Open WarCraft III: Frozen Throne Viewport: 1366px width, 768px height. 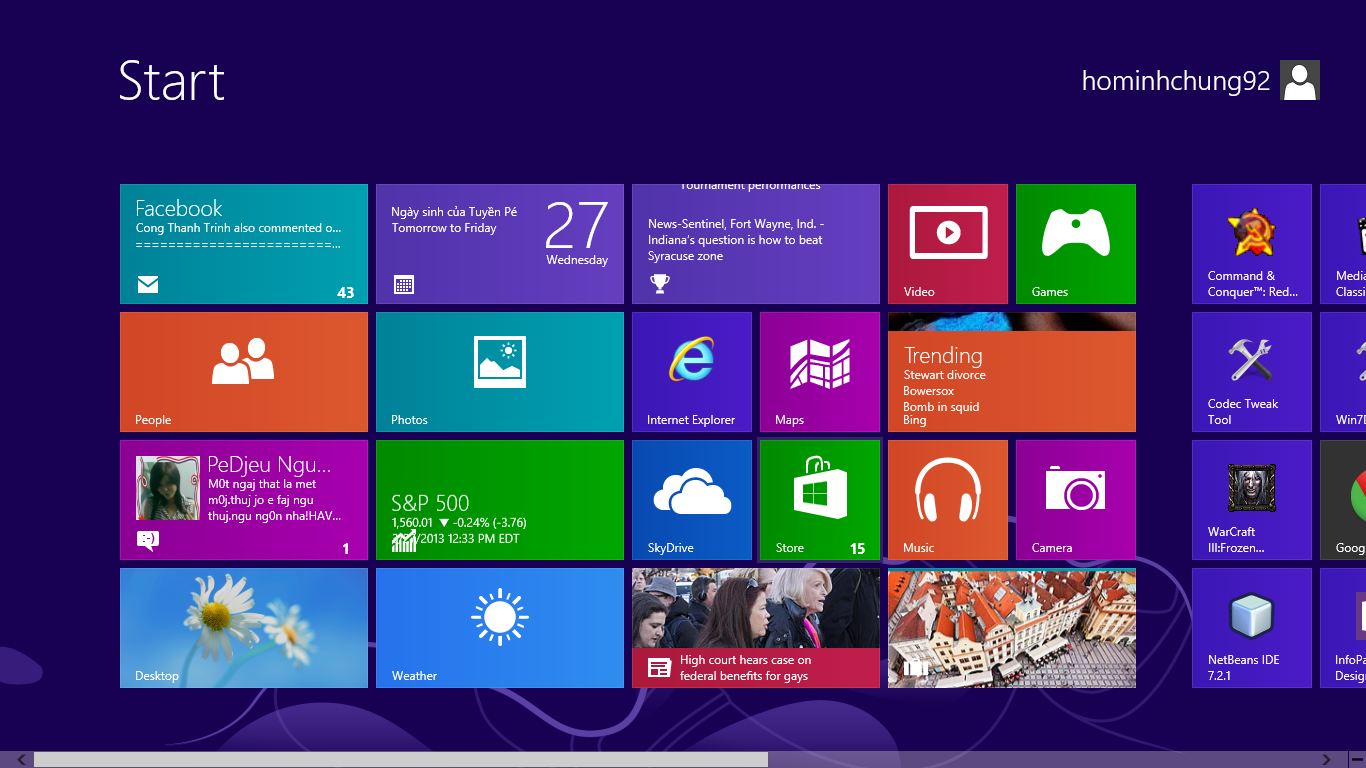pyautogui.click(x=1251, y=499)
